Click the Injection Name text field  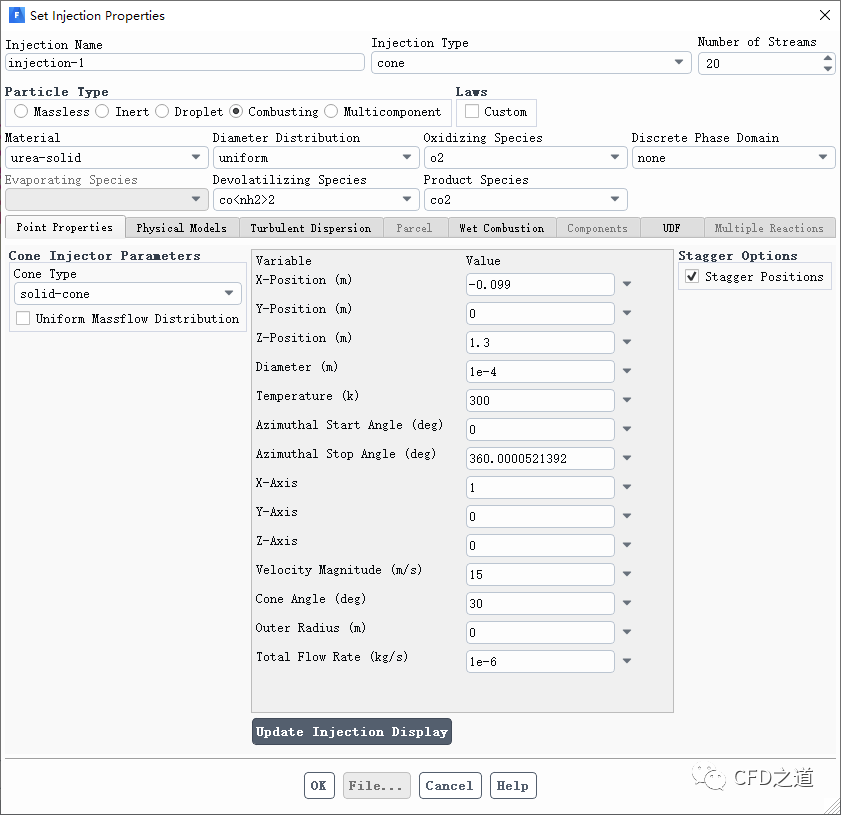pyautogui.click(x=185, y=63)
